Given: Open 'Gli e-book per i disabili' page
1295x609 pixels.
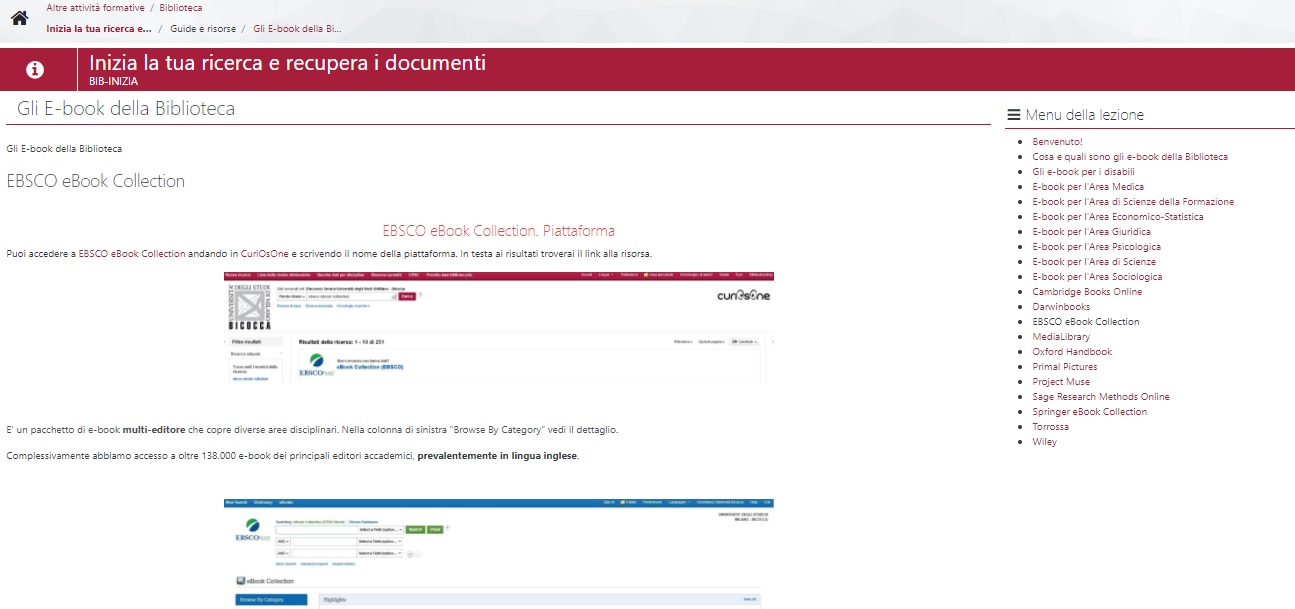Looking at the screenshot, I should tap(1083, 172).
